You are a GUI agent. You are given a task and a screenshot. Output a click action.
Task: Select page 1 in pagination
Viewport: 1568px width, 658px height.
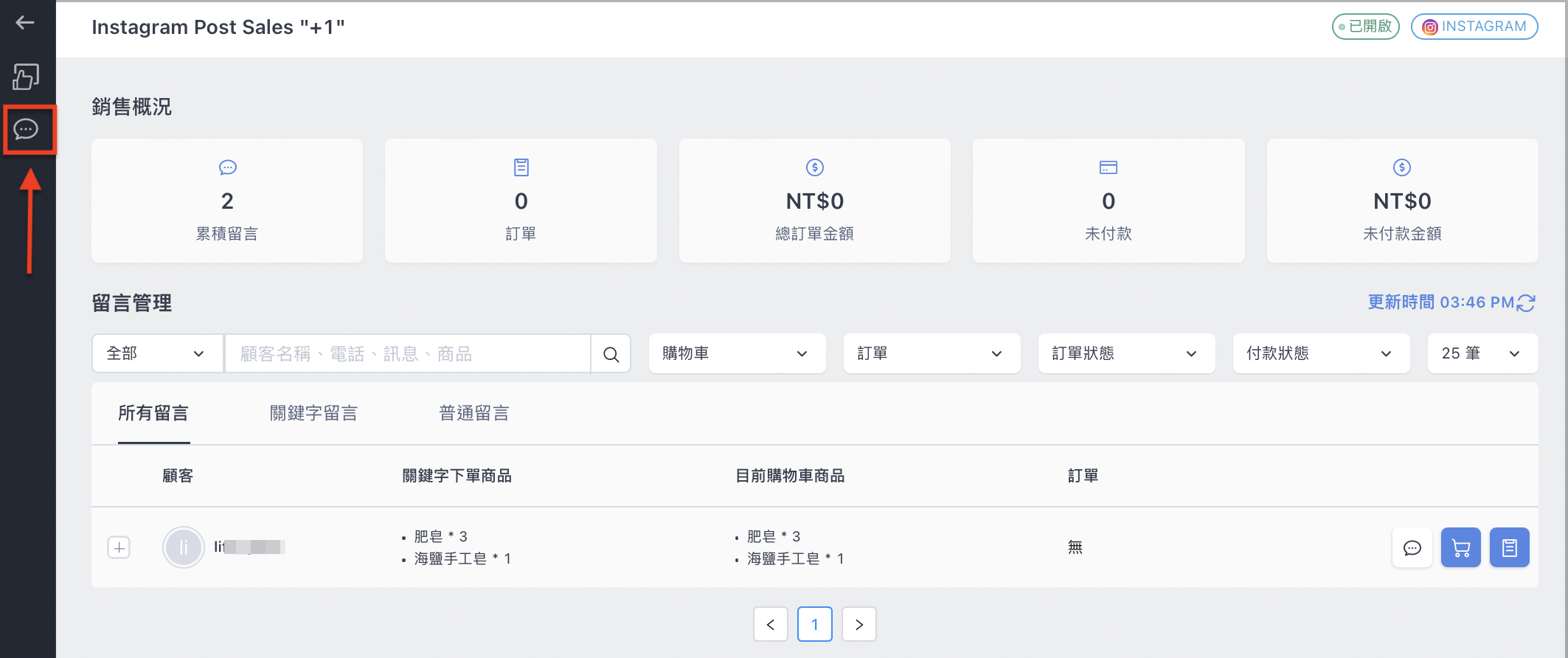pyautogui.click(x=814, y=624)
